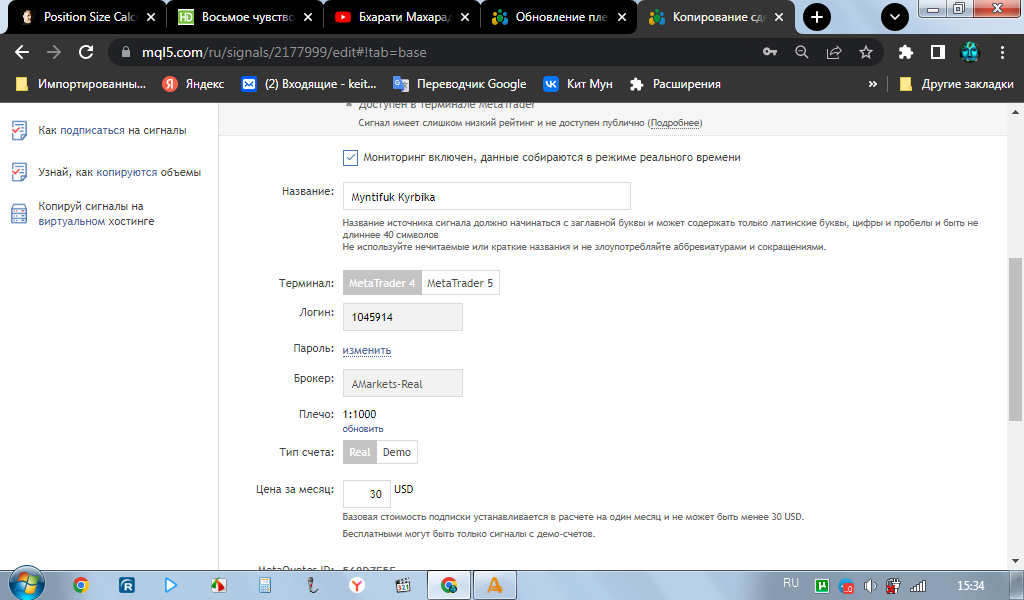This screenshot has width=1024, height=600.
Task: Click the scrollbar down arrow
Action: tap(1015, 560)
